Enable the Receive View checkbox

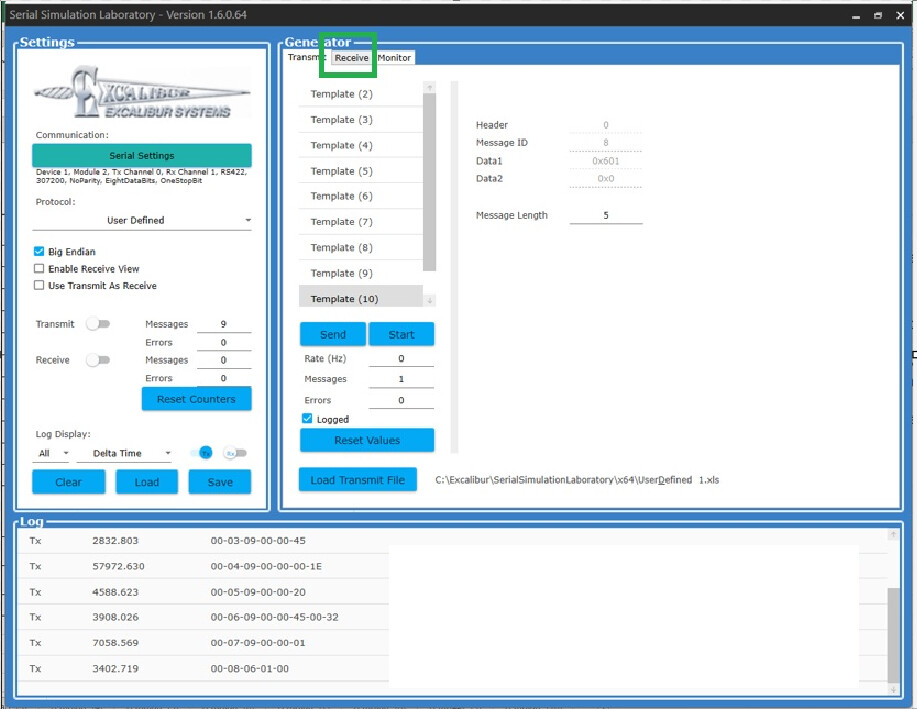pyautogui.click(x=39, y=268)
